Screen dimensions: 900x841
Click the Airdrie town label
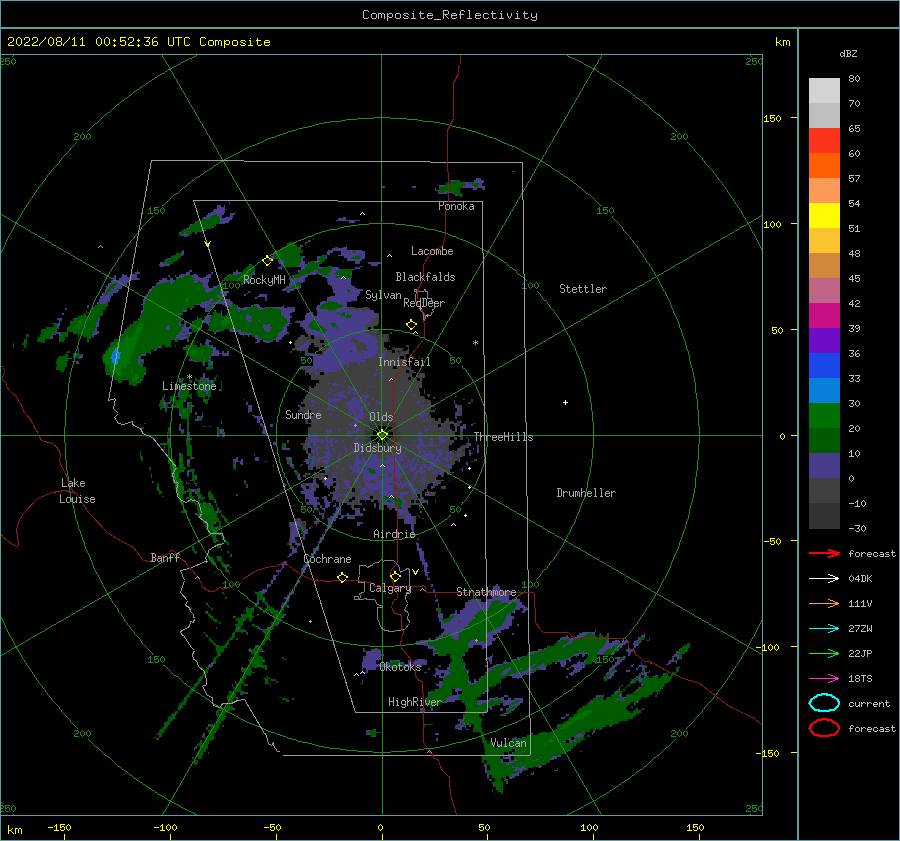(394, 534)
